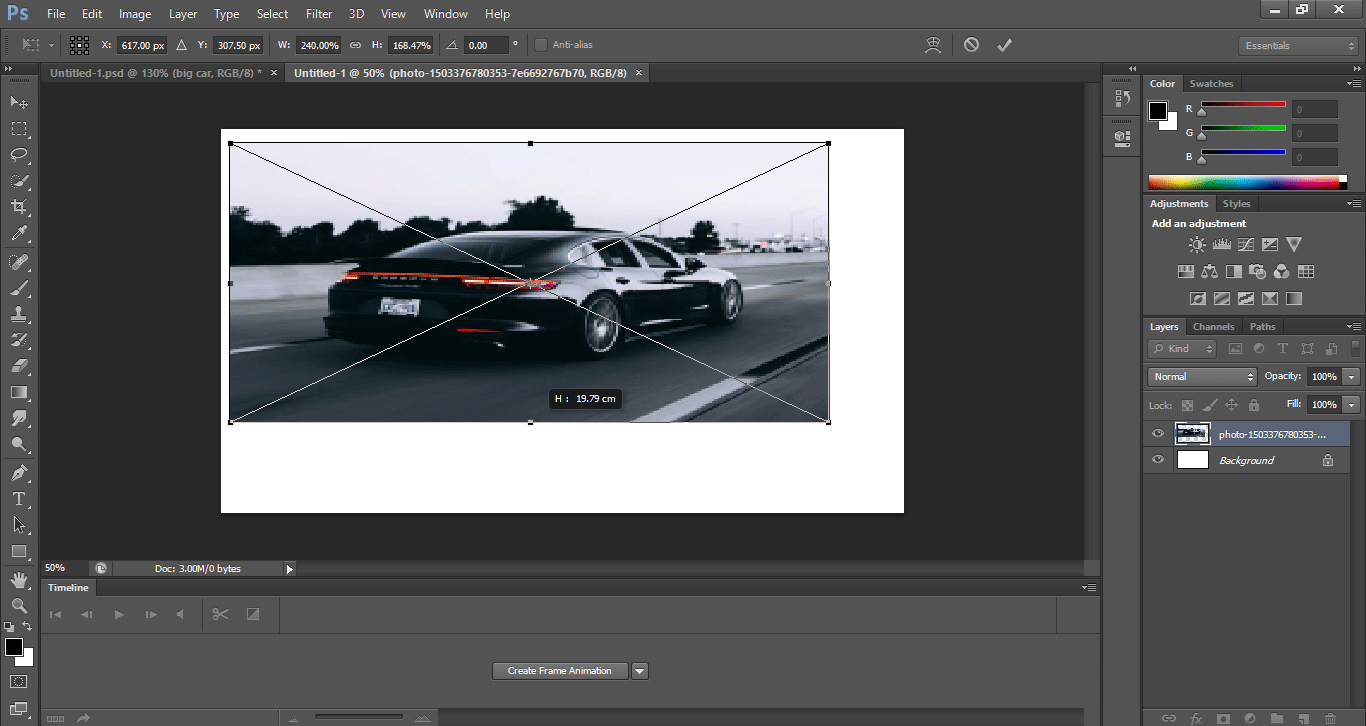Open the Essentials workspace dropdown
Image resolution: width=1366 pixels, height=726 pixels.
coord(1297,46)
